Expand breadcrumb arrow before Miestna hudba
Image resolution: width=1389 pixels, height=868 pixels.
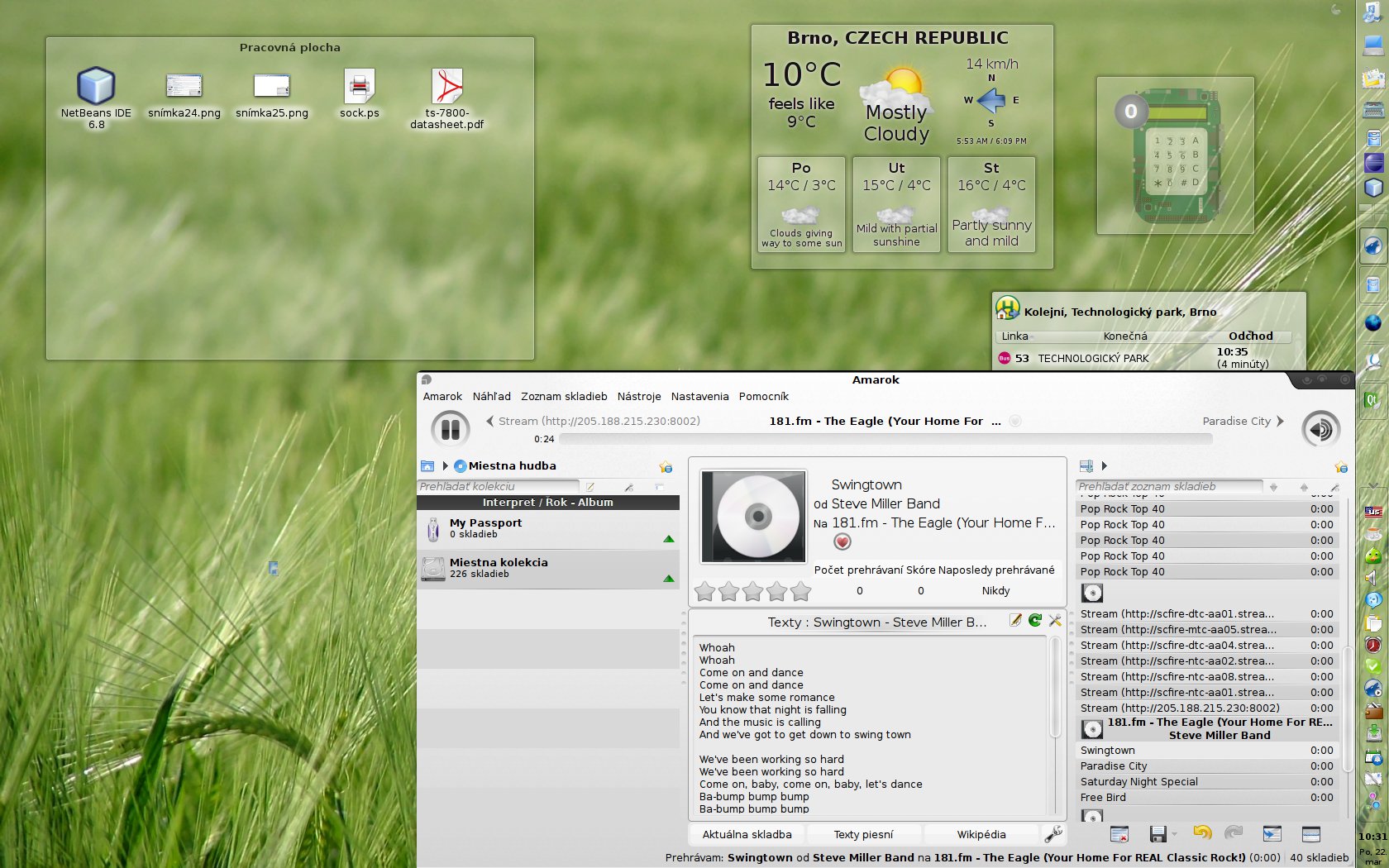click(445, 466)
